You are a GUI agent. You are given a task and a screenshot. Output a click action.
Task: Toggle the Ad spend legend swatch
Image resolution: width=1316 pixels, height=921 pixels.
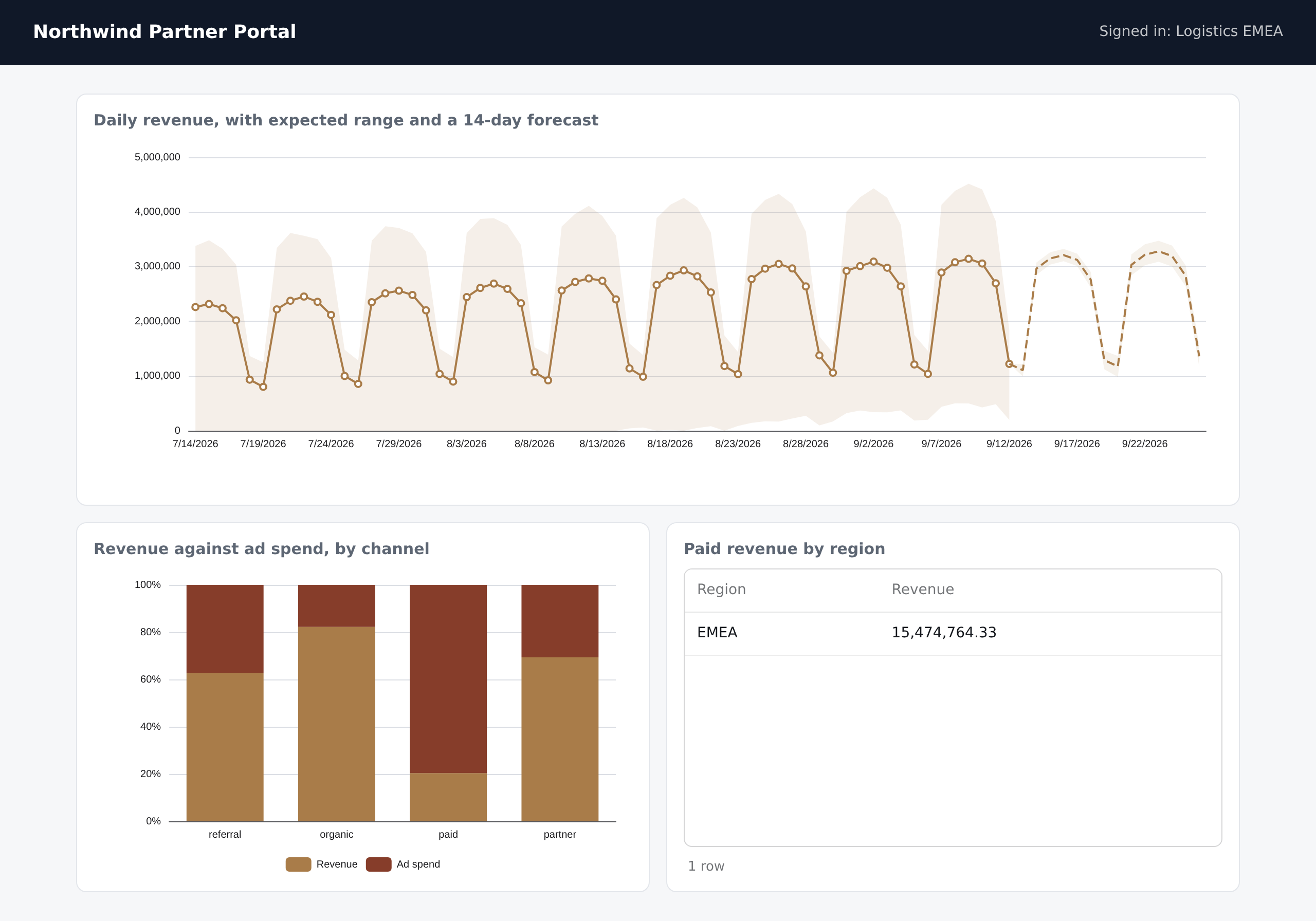(x=378, y=864)
